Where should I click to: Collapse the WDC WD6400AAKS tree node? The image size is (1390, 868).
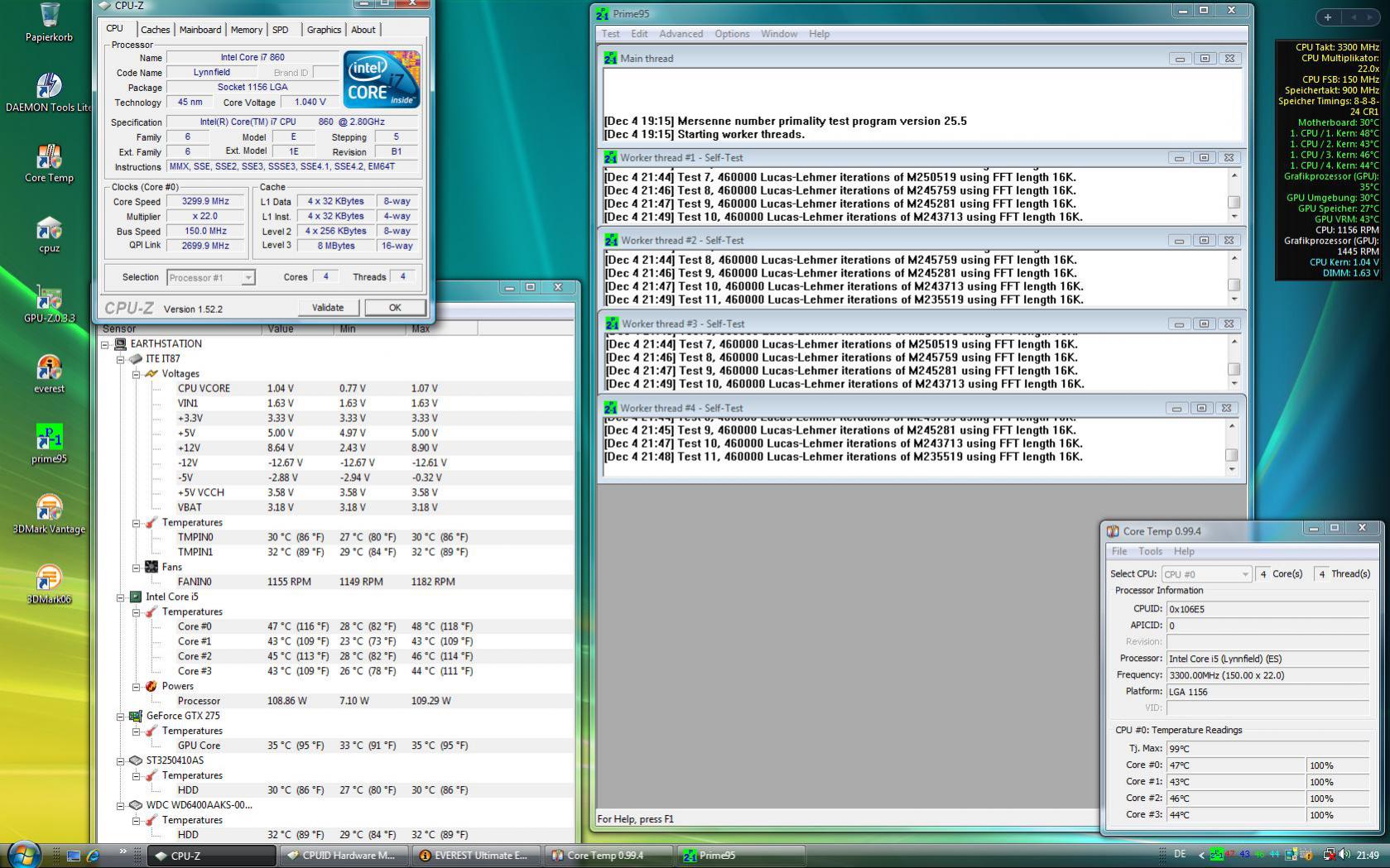pyautogui.click(x=121, y=806)
